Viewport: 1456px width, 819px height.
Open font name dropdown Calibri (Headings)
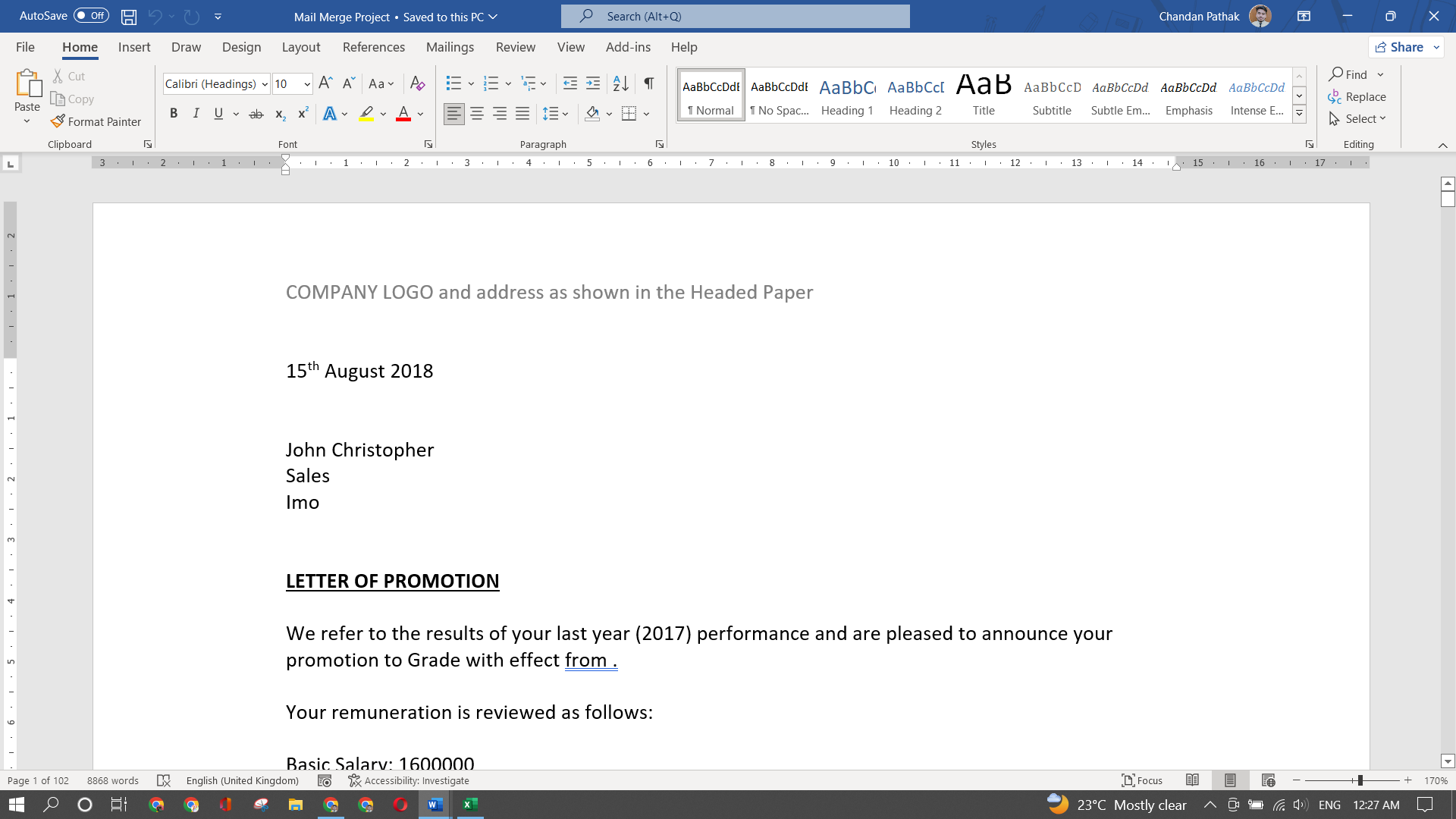point(265,84)
